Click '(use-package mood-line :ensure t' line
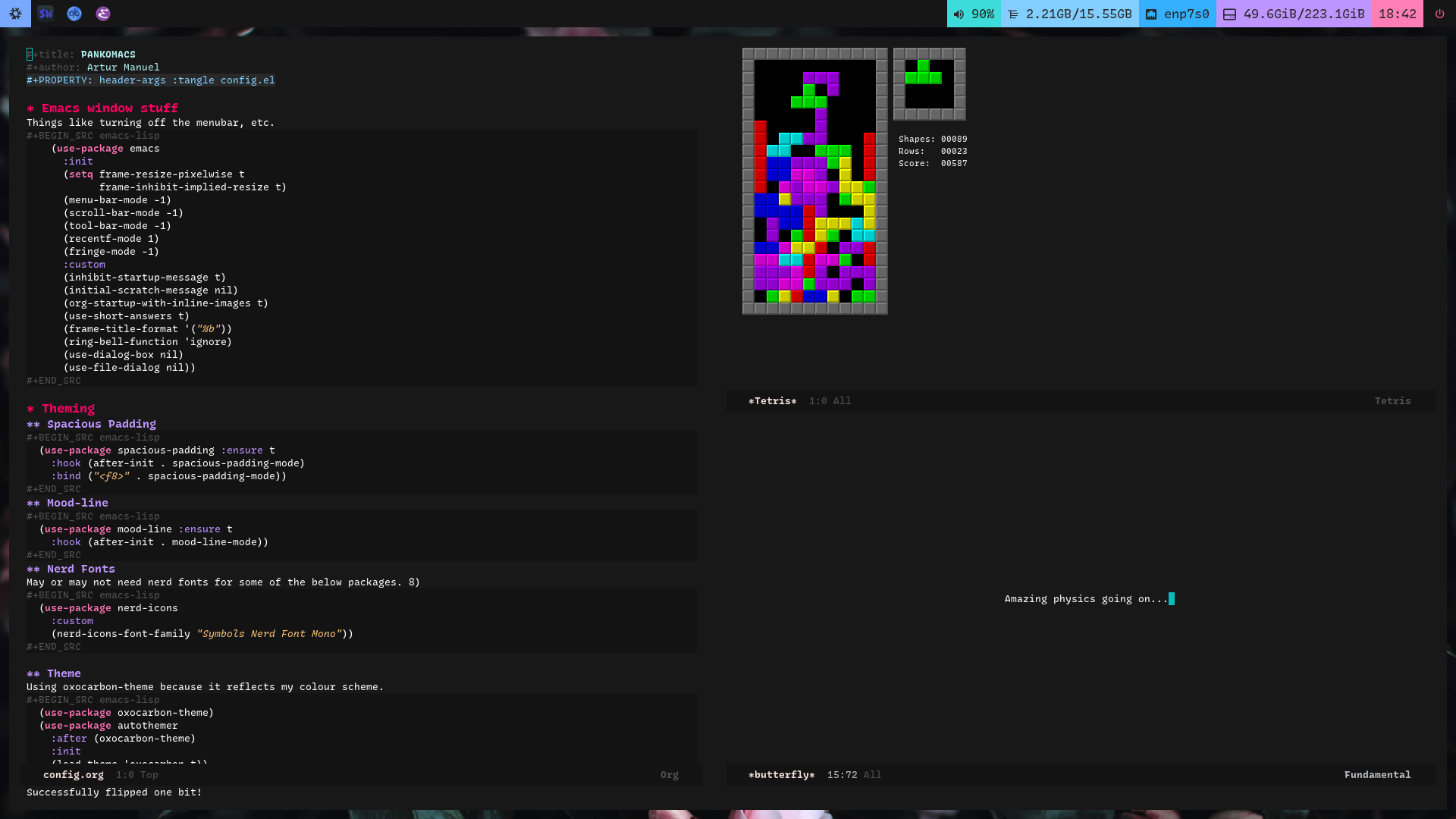The height and width of the screenshot is (819, 1456). pyautogui.click(x=136, y=529)
